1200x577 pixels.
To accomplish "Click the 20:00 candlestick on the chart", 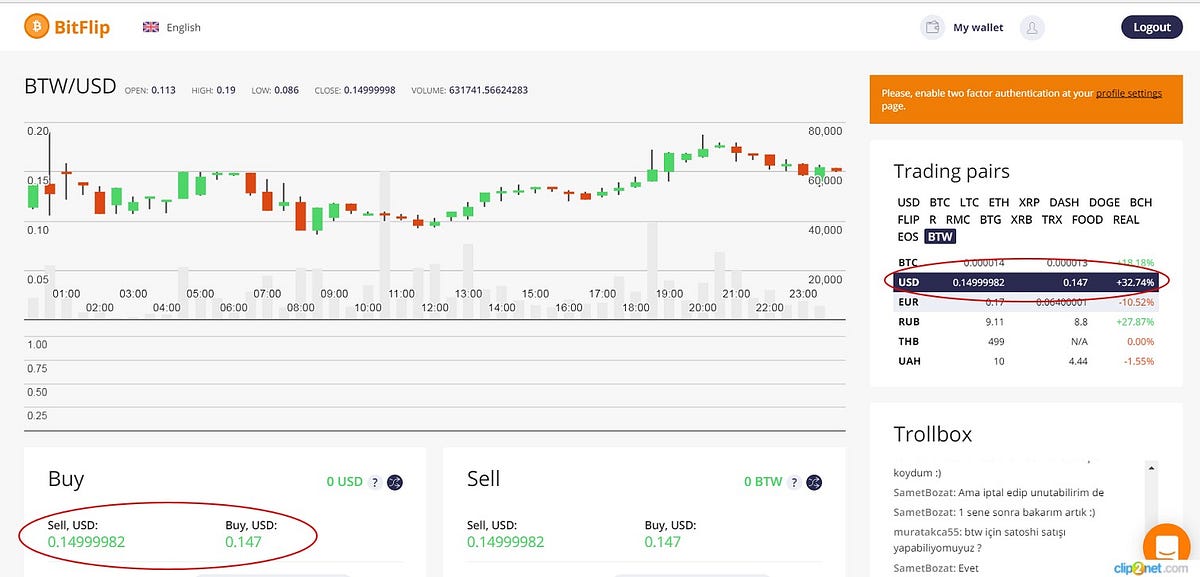I will (703, 151).
